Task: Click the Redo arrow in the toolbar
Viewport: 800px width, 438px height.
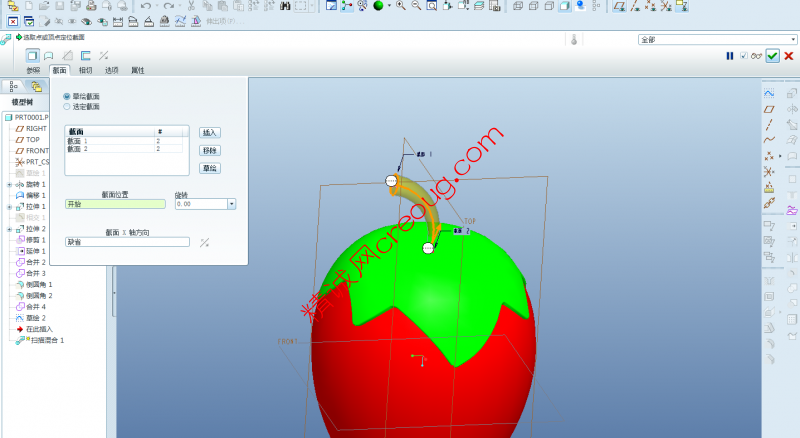Action: [168, 6]
